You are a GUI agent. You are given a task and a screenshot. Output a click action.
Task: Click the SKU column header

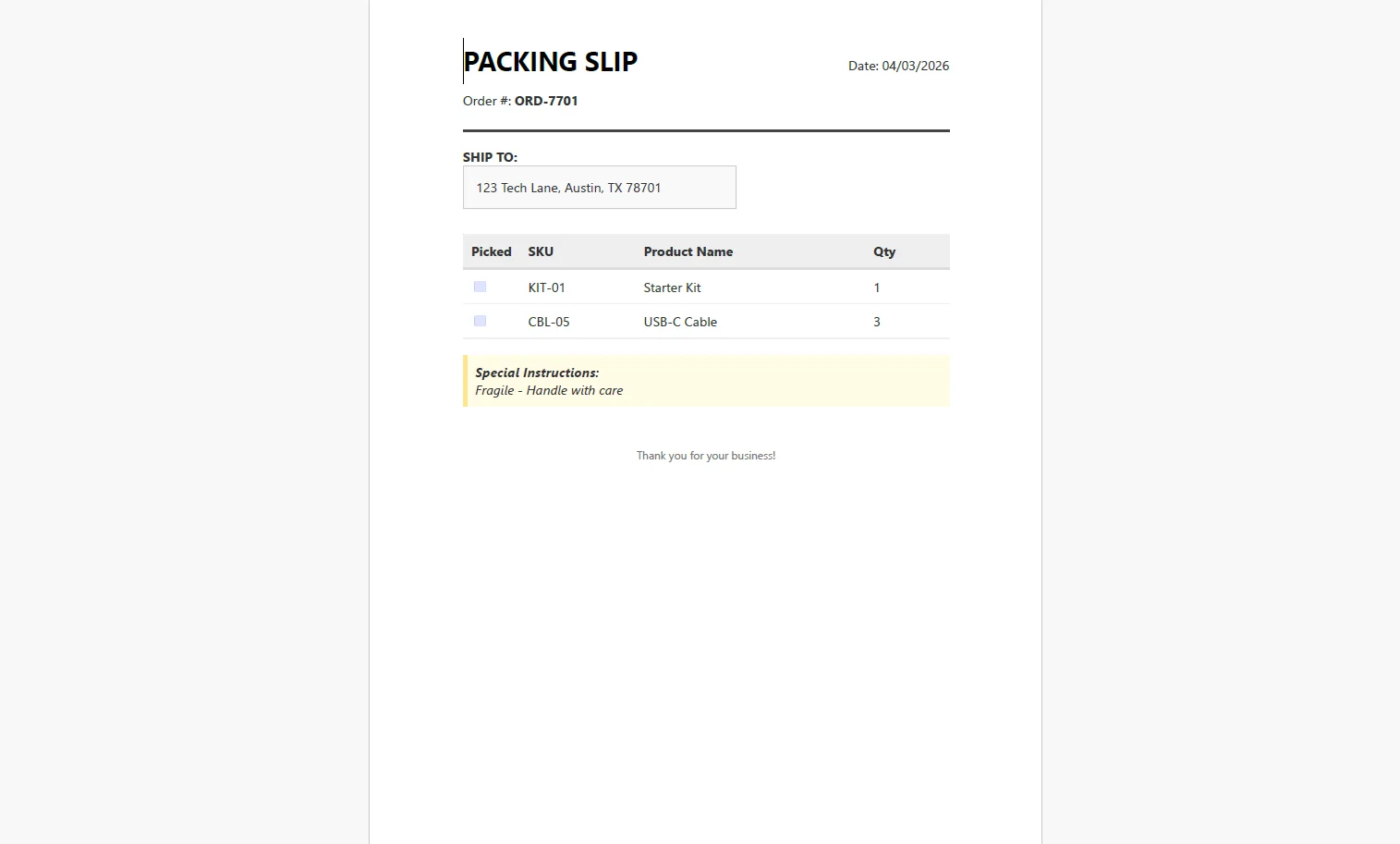[541, 251]
